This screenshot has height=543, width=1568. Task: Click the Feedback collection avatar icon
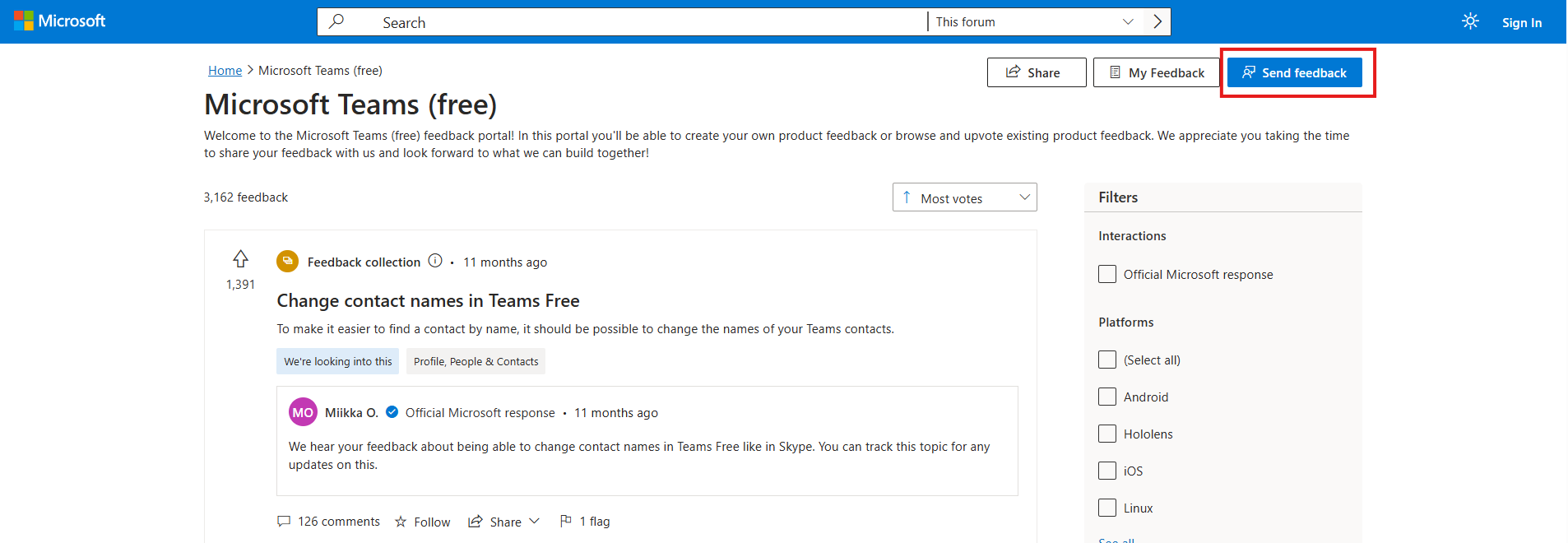tap(287, 262)
